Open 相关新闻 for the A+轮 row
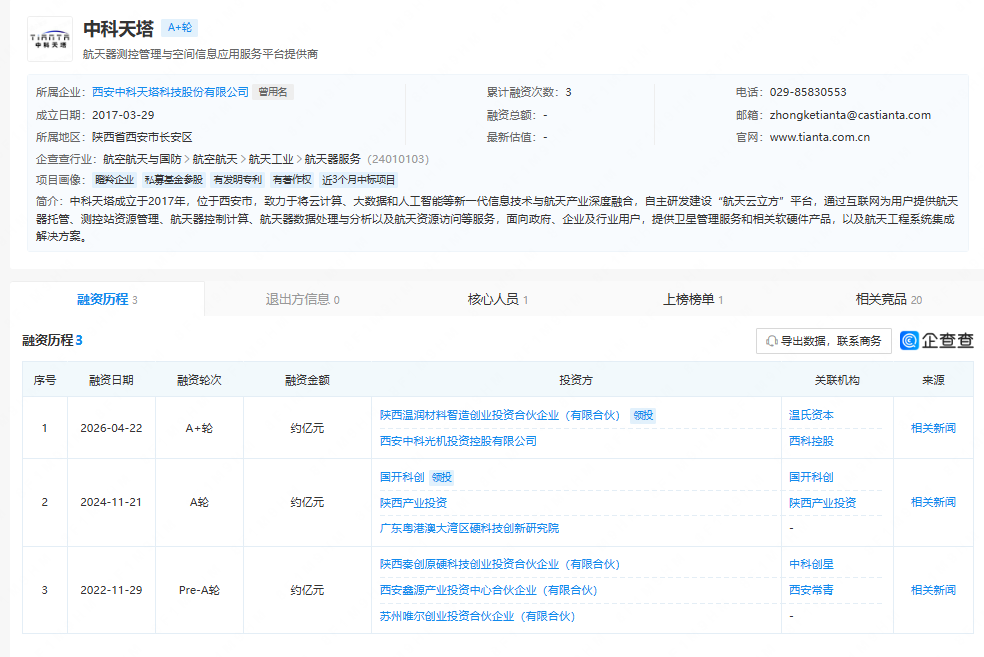This screenshot has width=984, height=657. click(x=932, y=428)
